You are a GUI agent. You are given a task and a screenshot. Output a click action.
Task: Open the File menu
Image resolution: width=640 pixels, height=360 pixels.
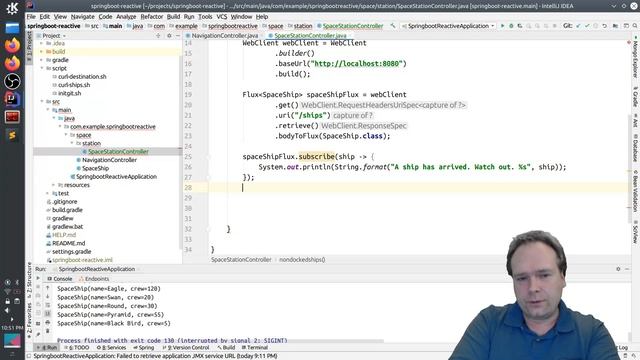tap(31, 17)
